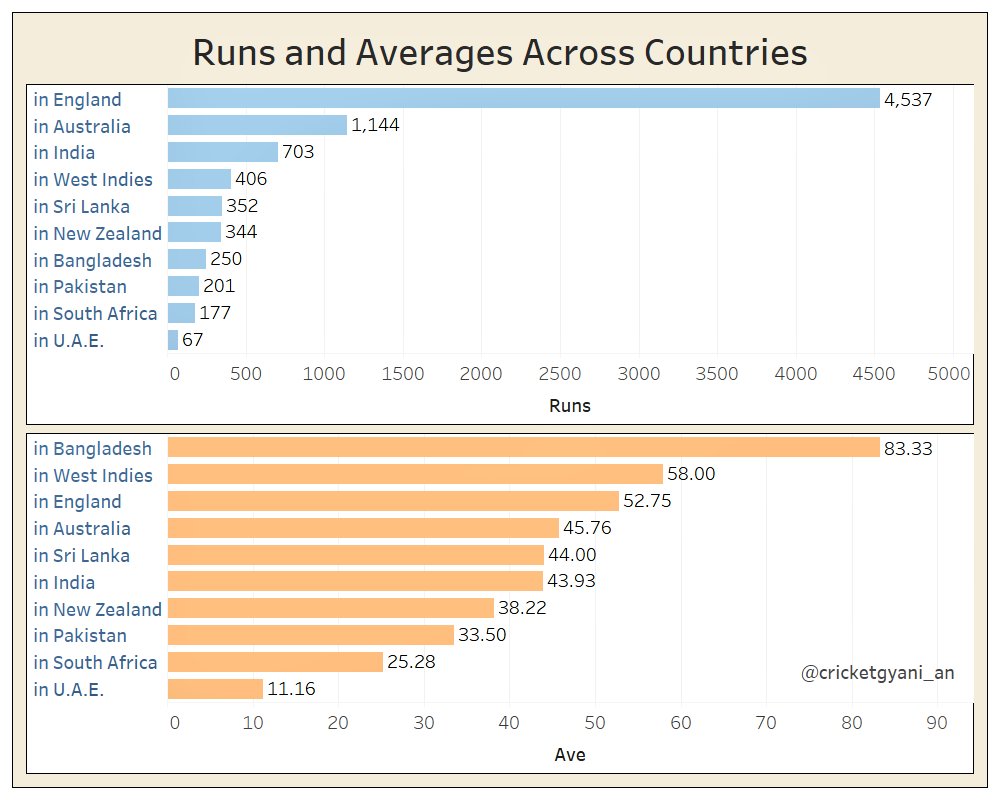Click the 'Ave' axis title
Image resolution: width=1000 pixels, height=800 pixels.
(571, 755)
